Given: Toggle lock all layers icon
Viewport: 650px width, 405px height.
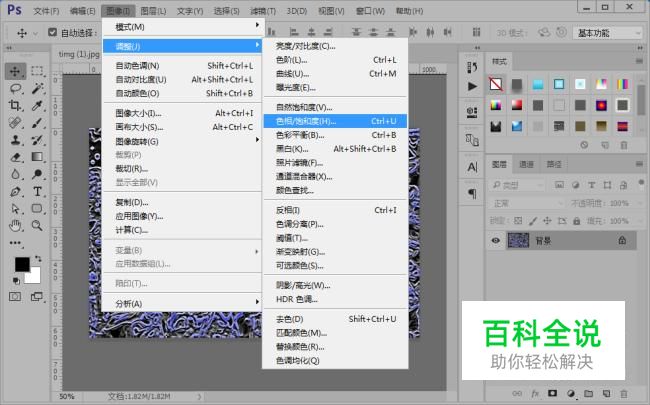Looking at the screenshot, I should click(x=577, y=221).
